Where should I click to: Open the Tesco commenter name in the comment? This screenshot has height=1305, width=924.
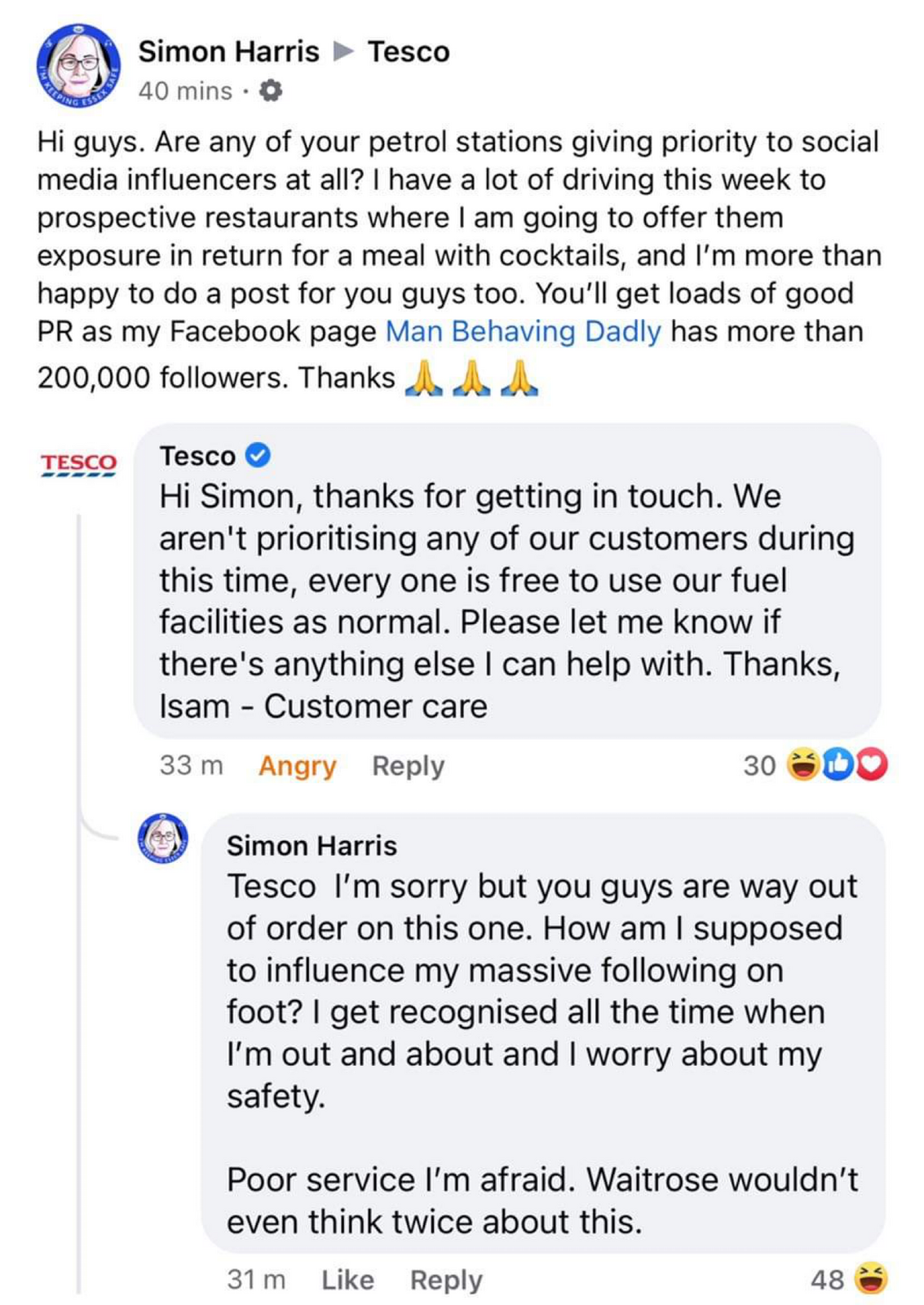tap(197, 456)
